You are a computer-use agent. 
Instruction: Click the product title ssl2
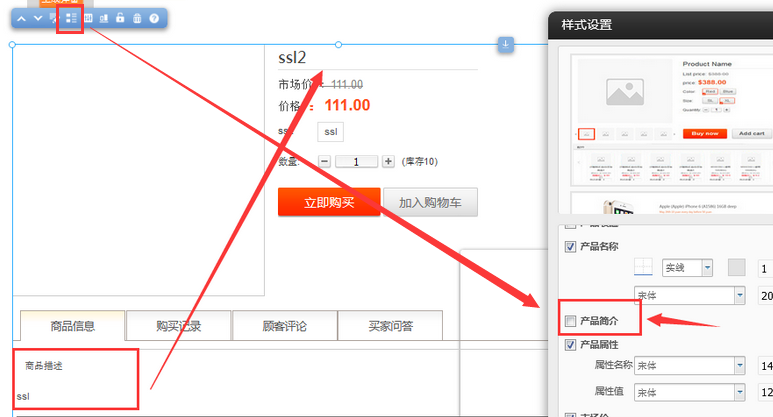pyautogui.click(x=292, y=58)
